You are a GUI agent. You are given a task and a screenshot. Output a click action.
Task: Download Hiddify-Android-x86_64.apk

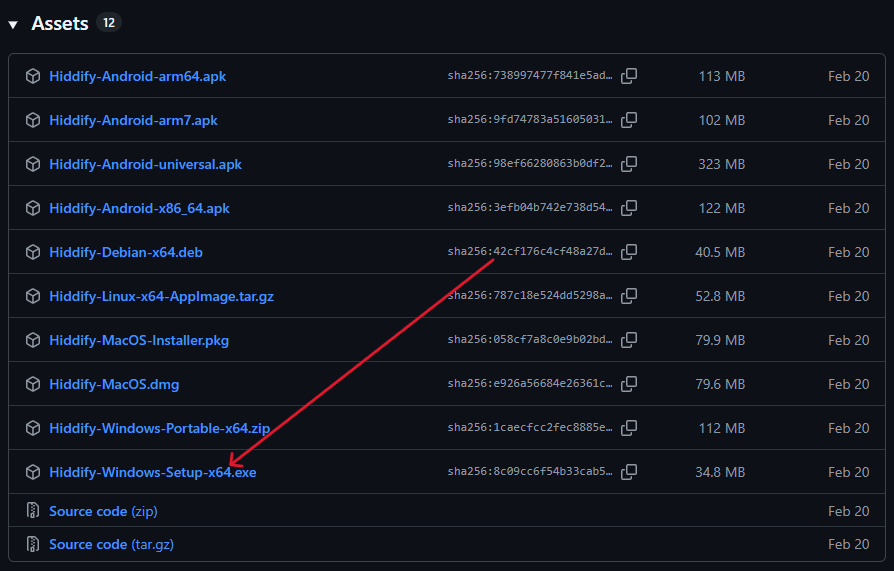(x=139, y=208)
